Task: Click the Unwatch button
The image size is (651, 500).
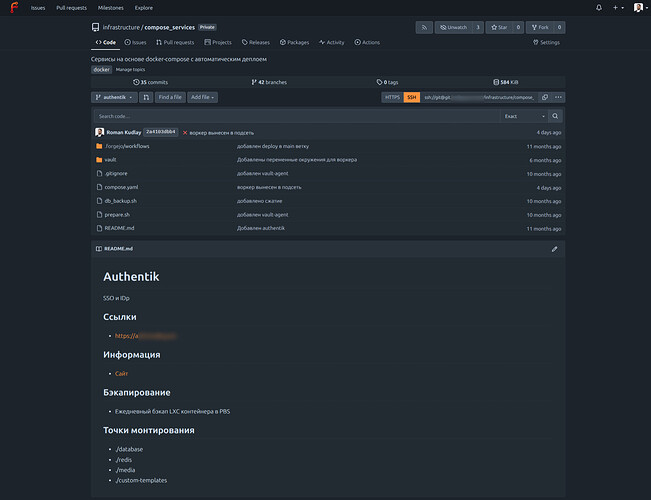Action: (453, 27)
